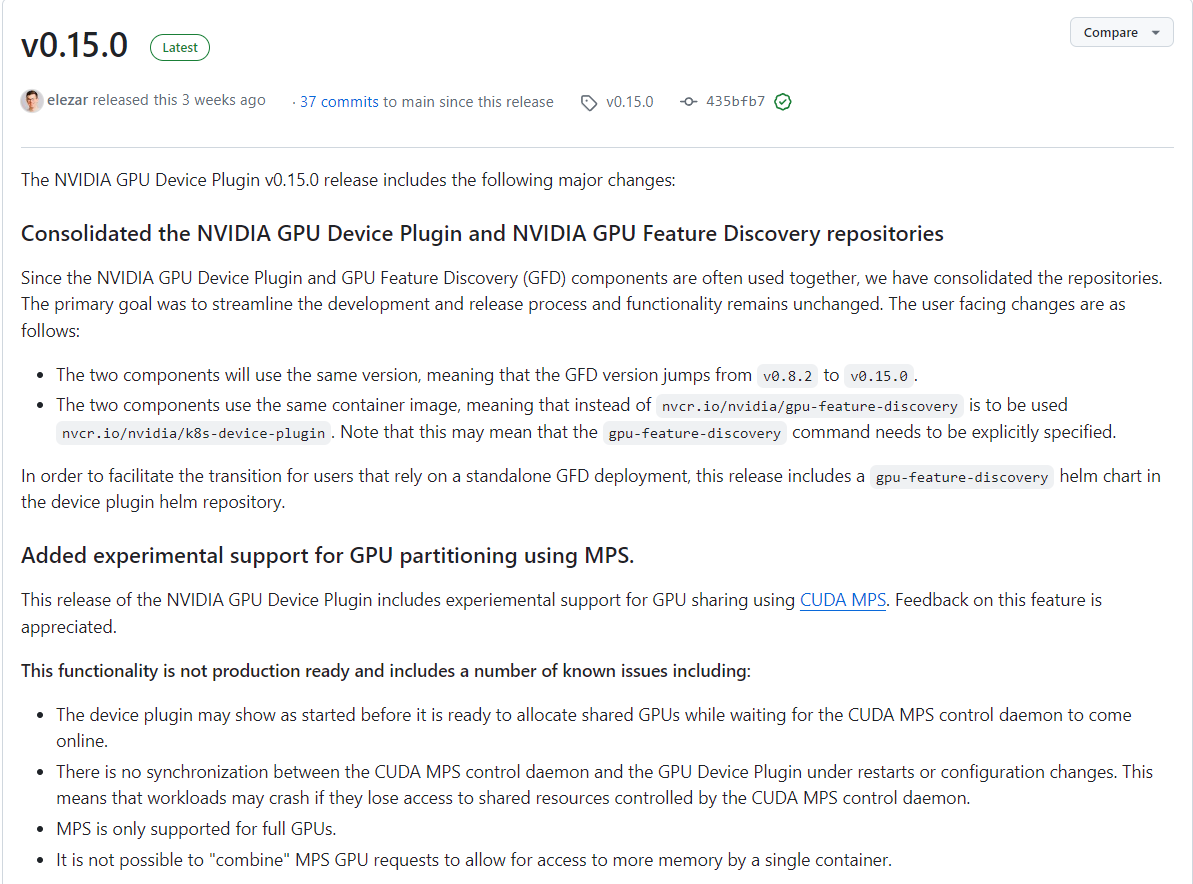This screenshot has width=1193, height=884.
Task: Open commit 435bfb7
Action: (735, 102)
